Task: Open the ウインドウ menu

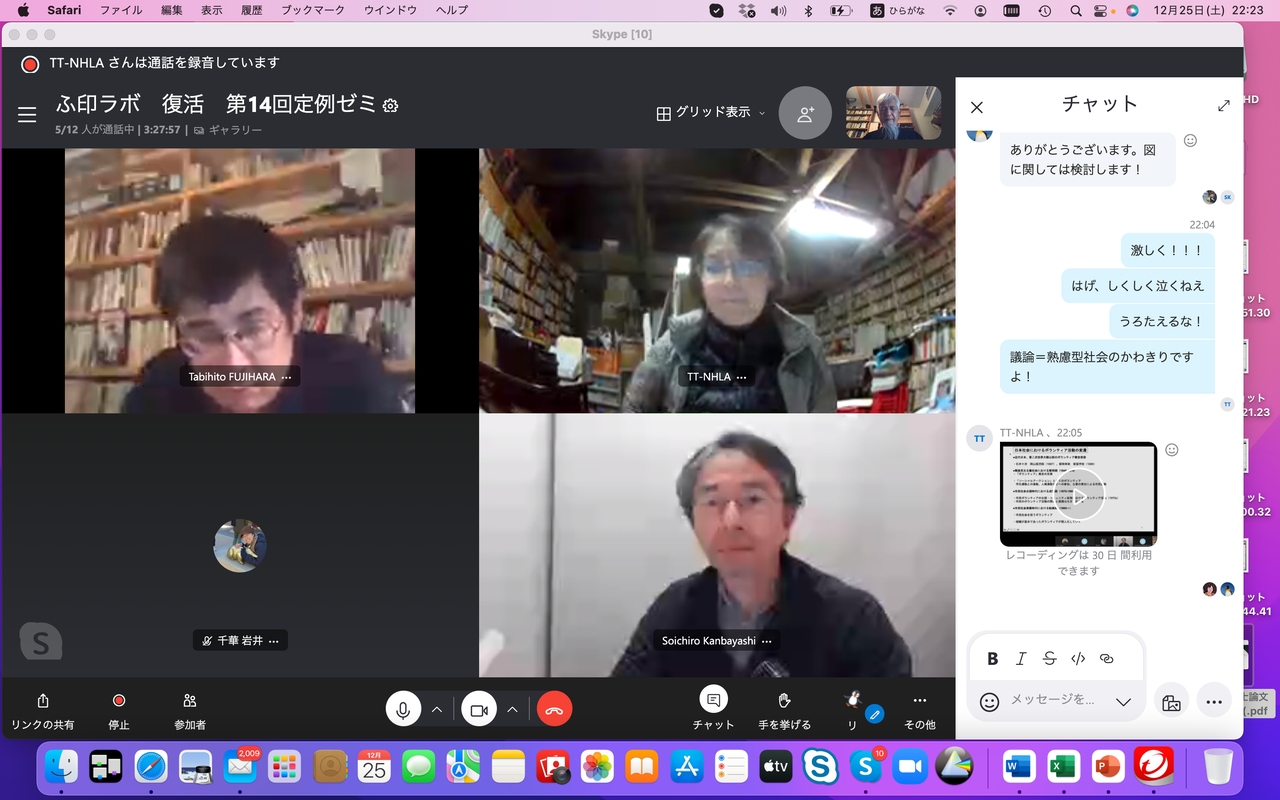Action: 390,10
